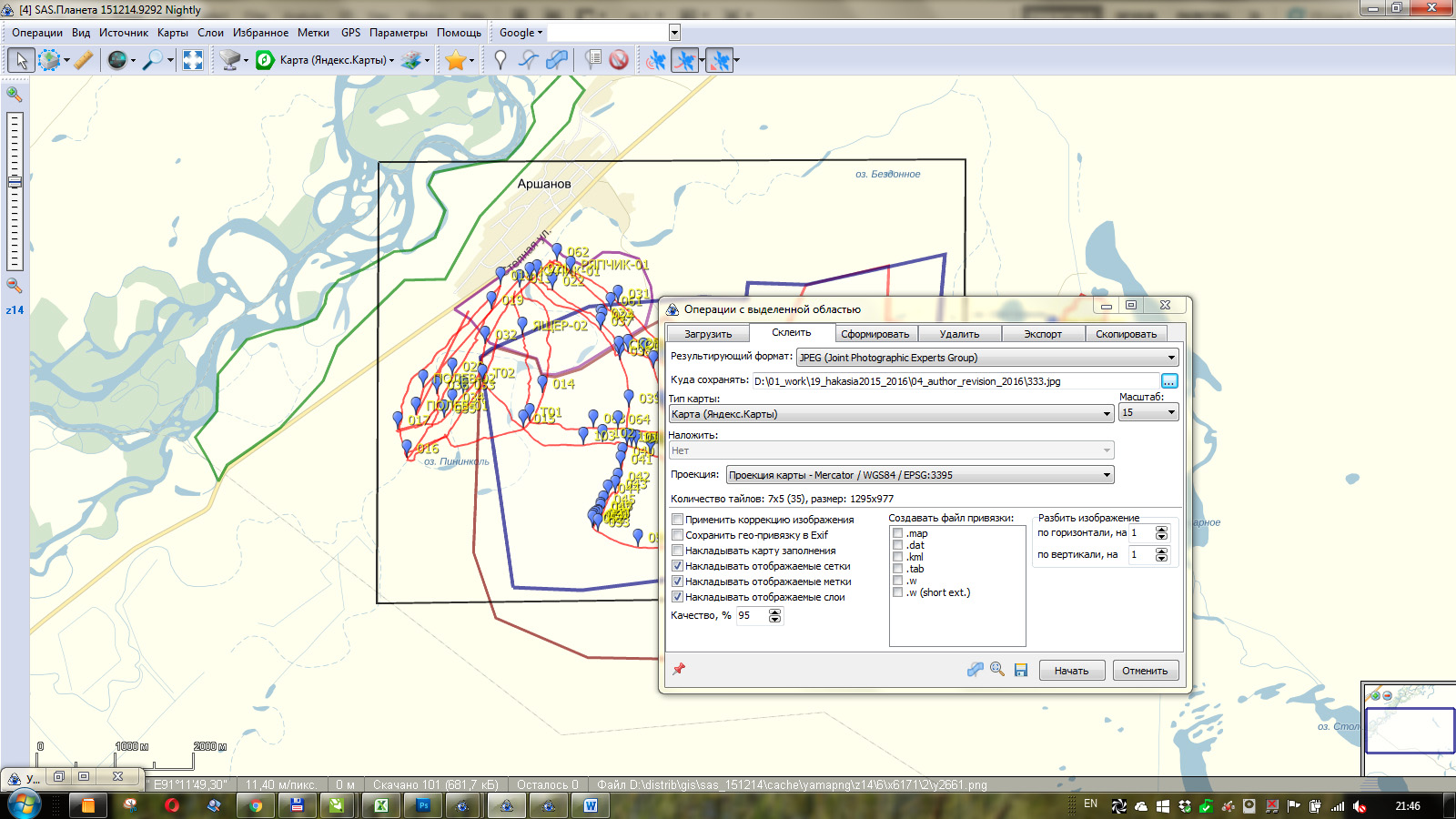This screenshot has width=1456, height=819.
Task: Expand the 'Масштаб' 15 dropdown
Action: tap(1148, 413)
